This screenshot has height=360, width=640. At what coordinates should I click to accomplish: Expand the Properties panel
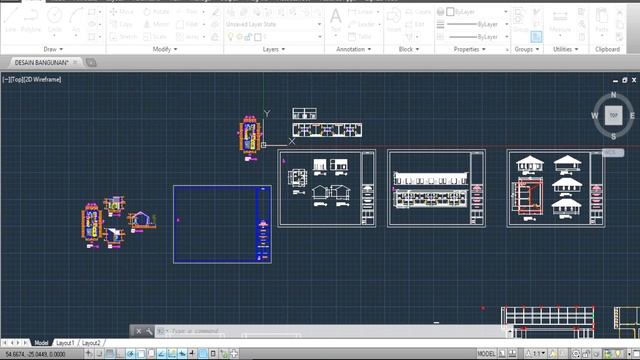pyautogui.click(x=469, y=49)
